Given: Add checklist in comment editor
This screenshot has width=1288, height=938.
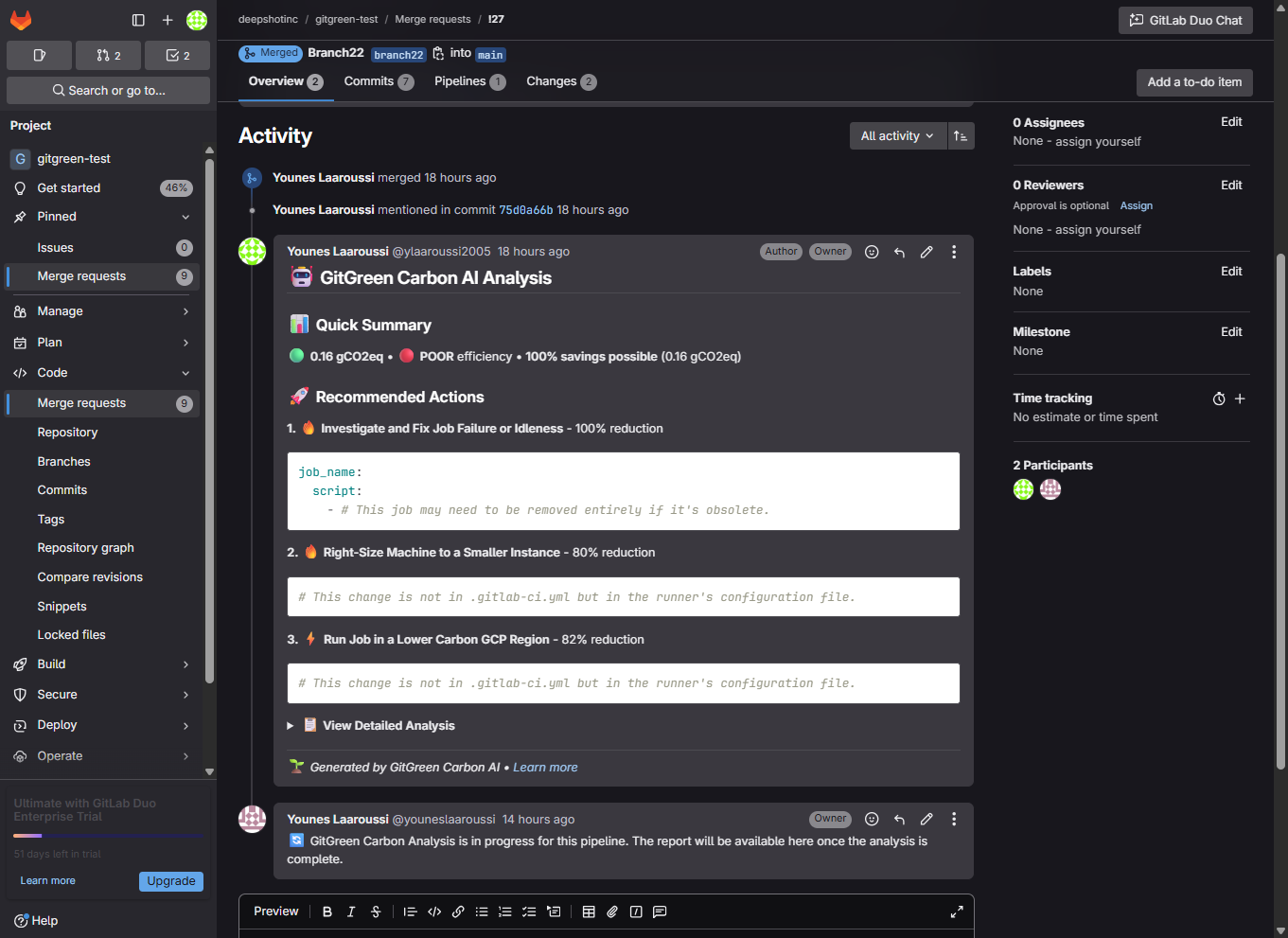Looking at the screenshot, I should (529, 911).
